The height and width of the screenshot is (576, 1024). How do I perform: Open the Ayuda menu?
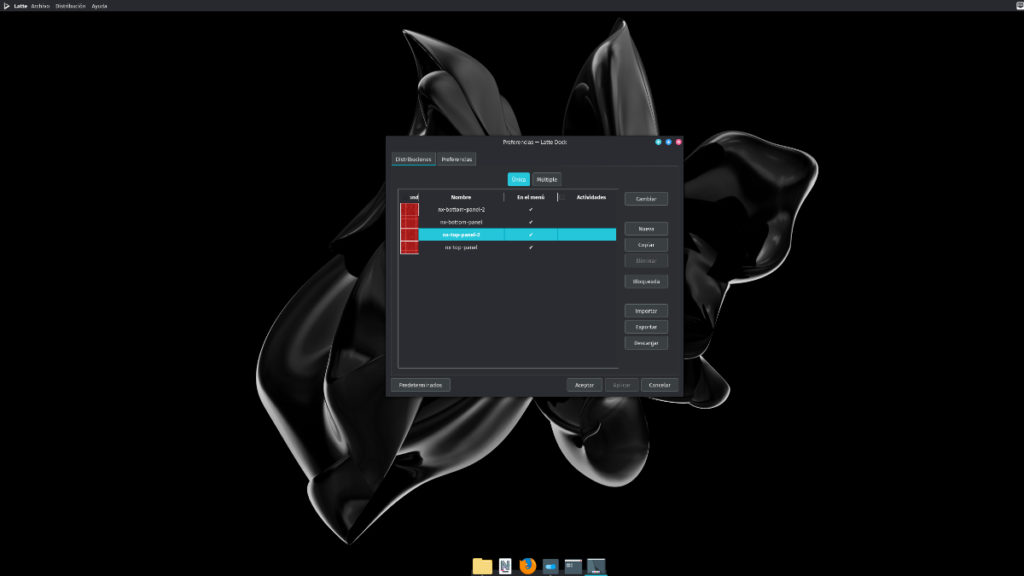98,5
